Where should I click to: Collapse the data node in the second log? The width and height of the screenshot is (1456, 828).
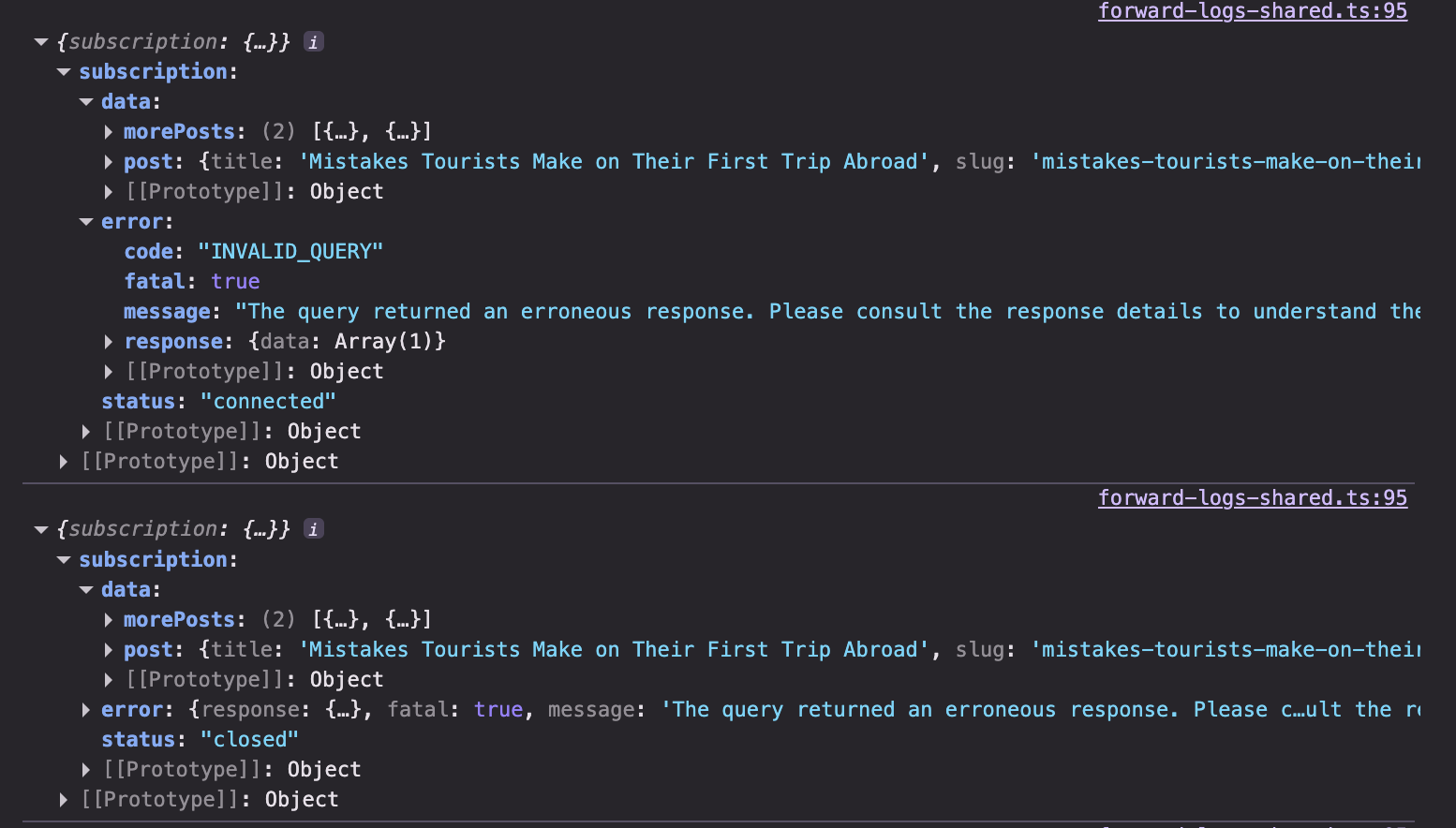tap(86, 590)
